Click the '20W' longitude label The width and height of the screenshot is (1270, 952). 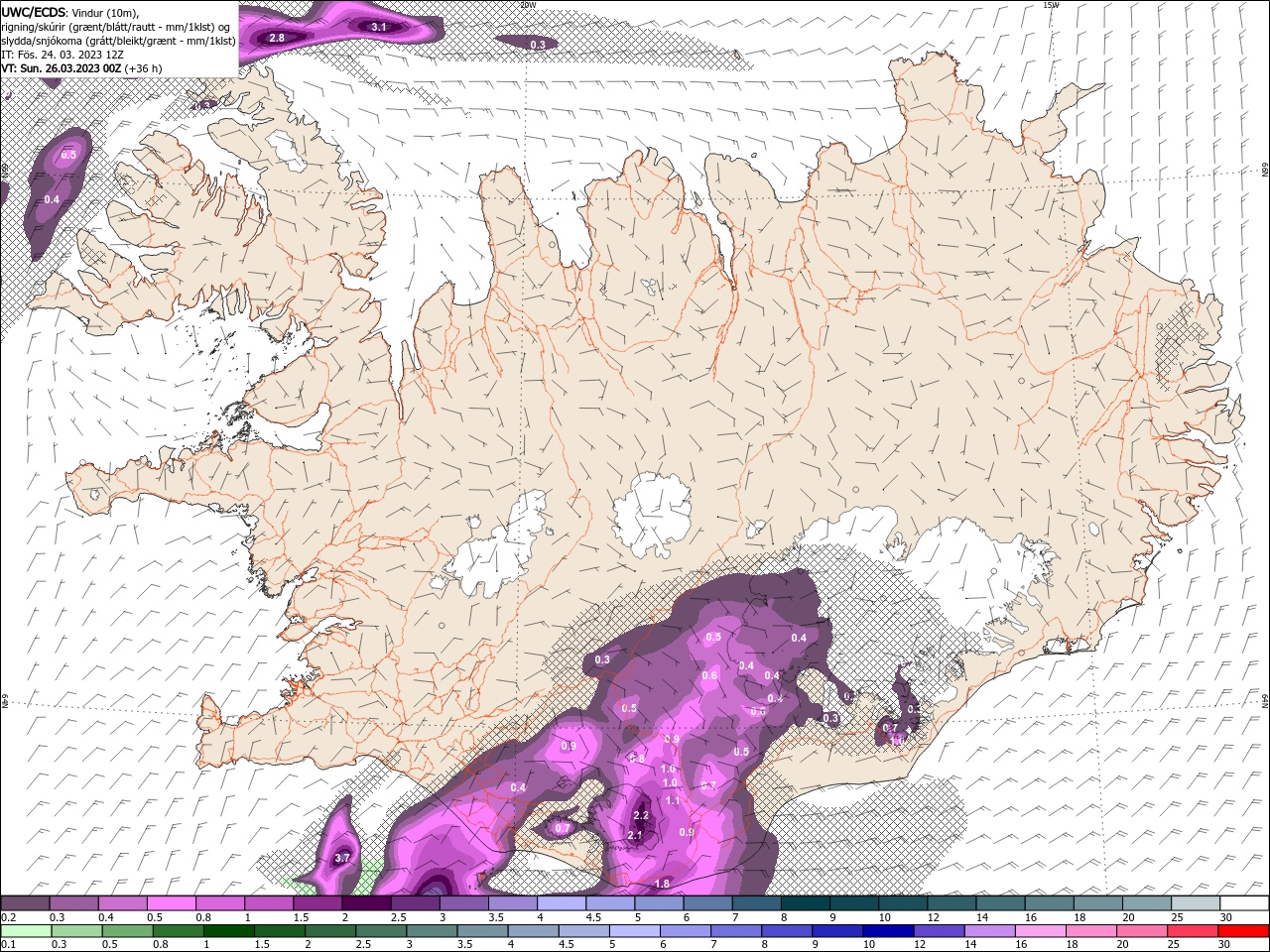[x=527, y=5]
